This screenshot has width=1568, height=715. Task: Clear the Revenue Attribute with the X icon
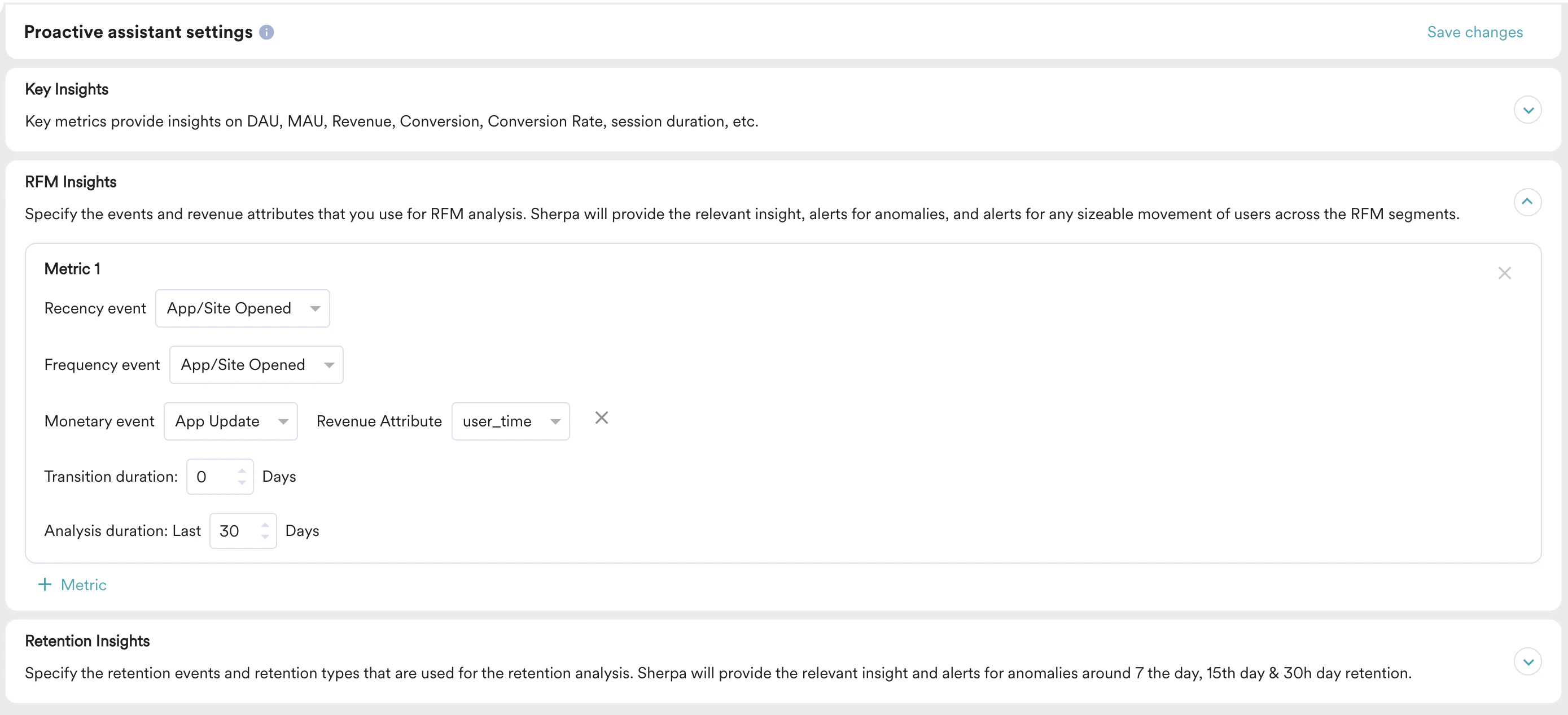[601, 418]
